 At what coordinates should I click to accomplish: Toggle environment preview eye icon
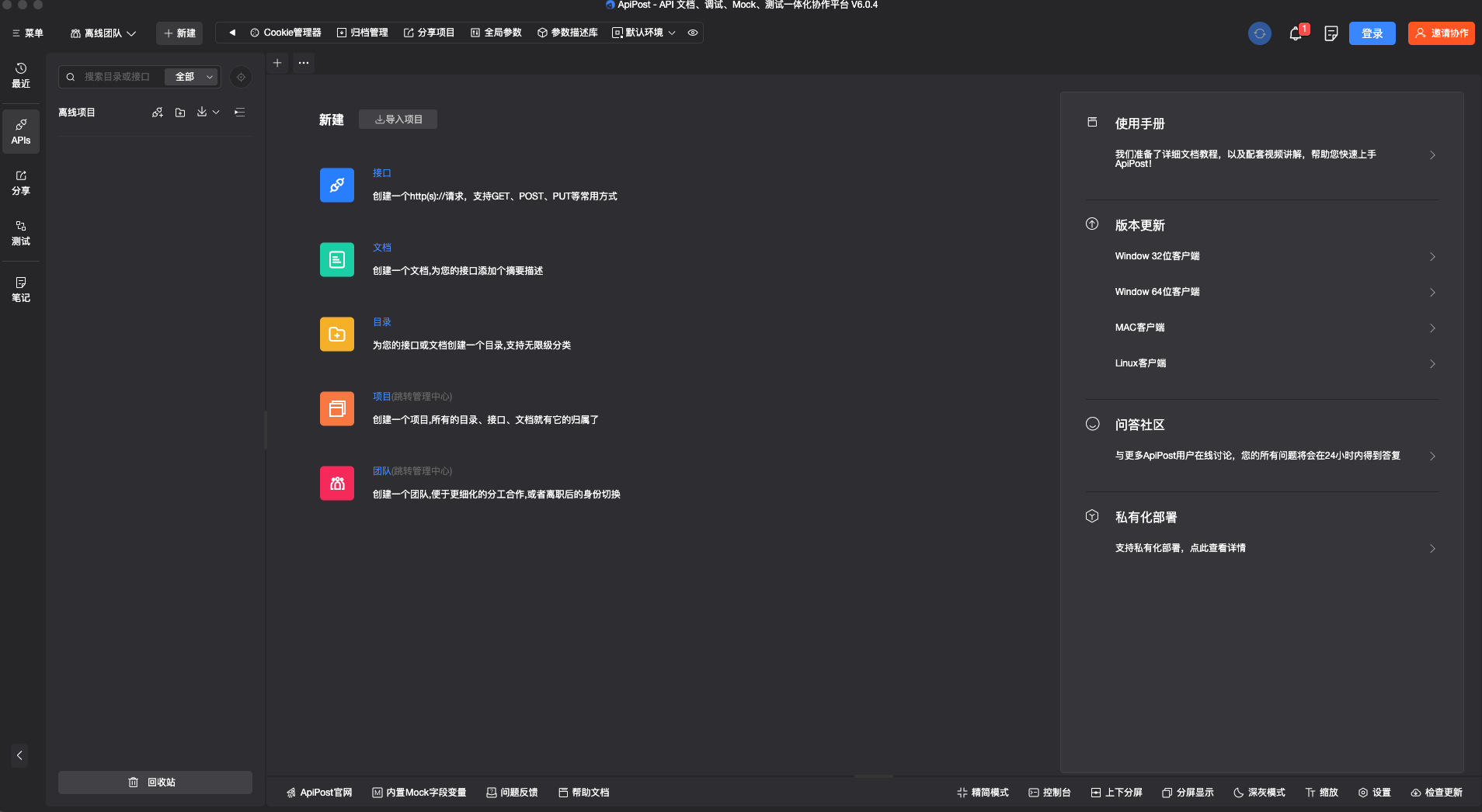coord(693,33)
